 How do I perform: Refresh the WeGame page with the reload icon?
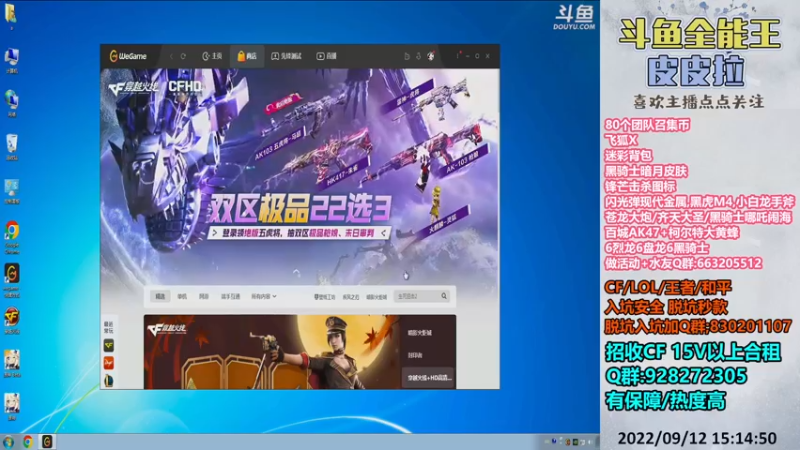183,56
